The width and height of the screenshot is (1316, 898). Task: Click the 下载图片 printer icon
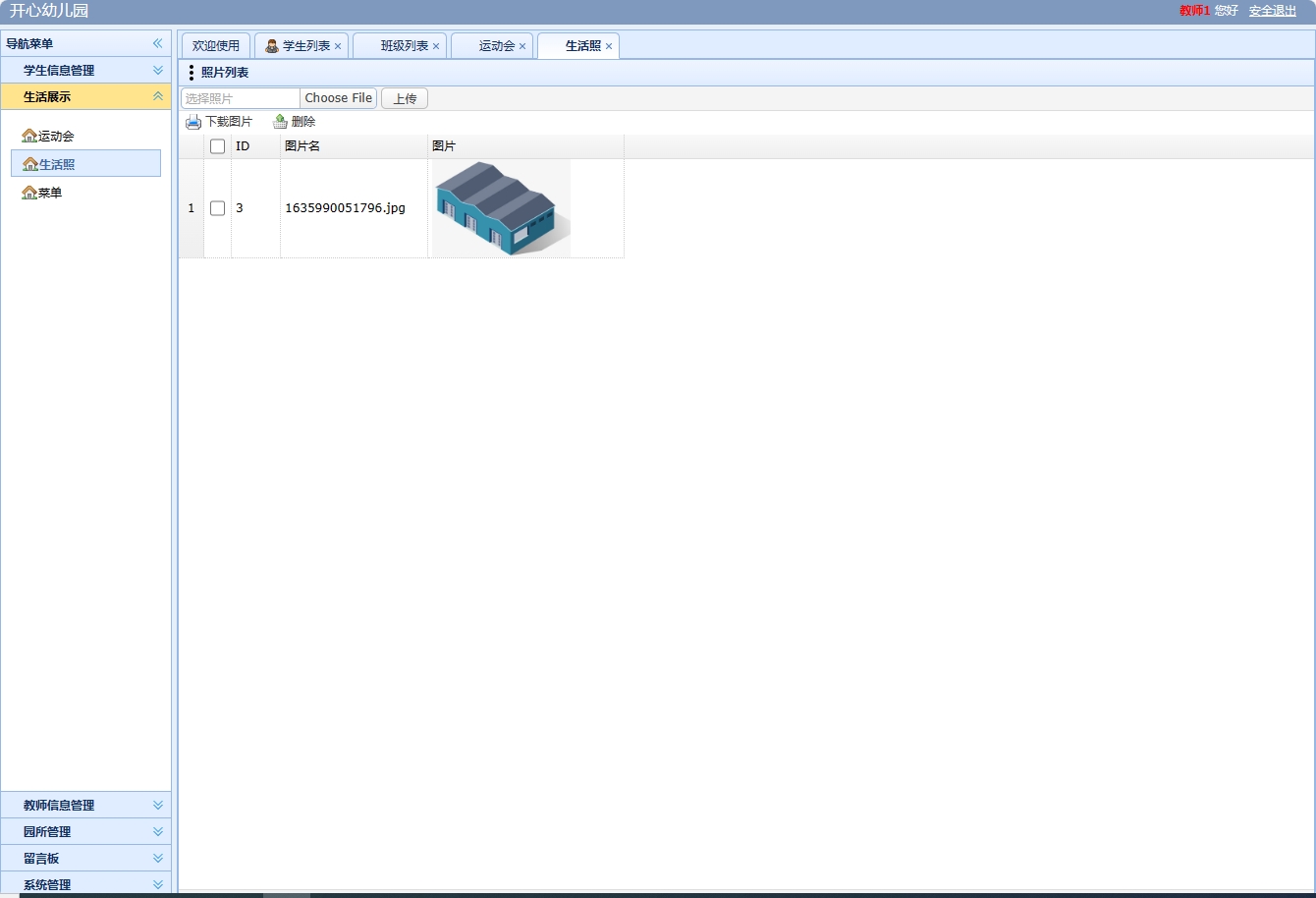tap(193, 122)
